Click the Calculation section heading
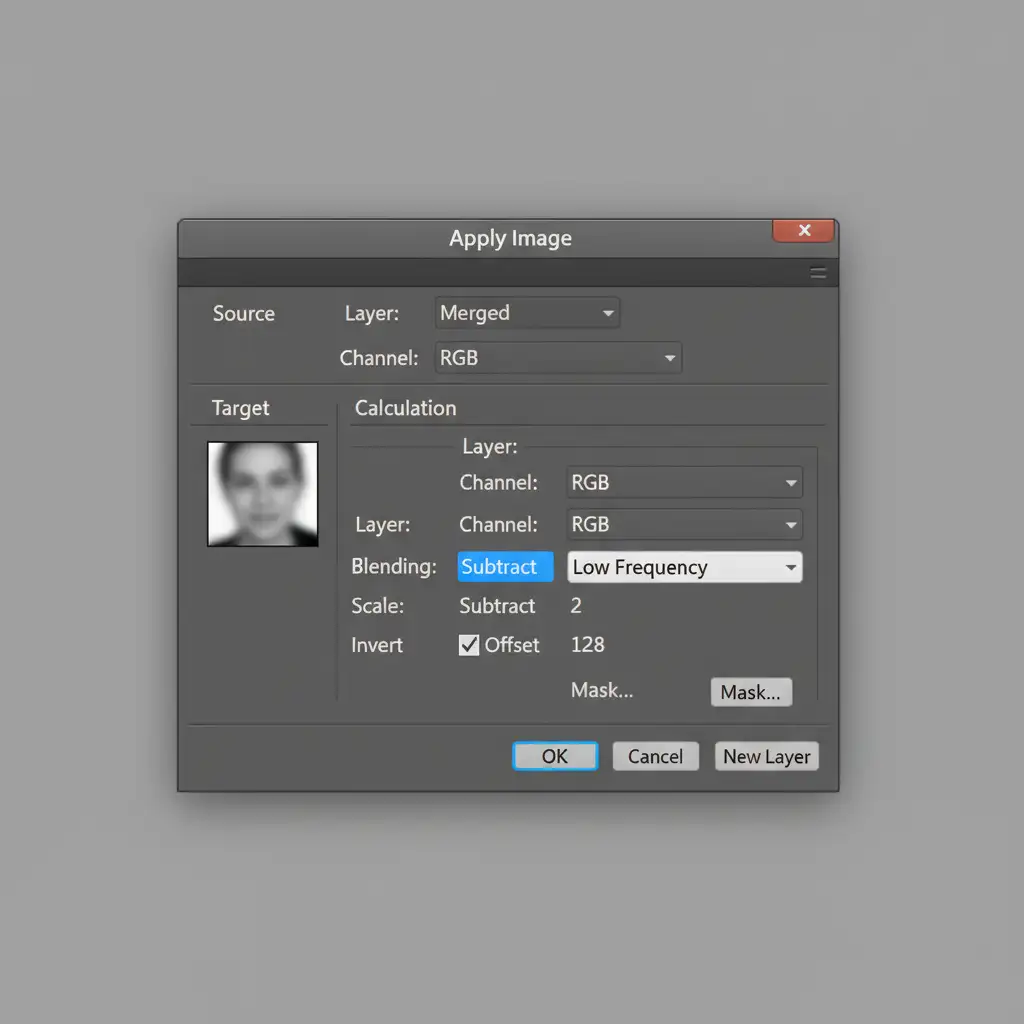The image size is (1024, 1024). click(405, 408)
